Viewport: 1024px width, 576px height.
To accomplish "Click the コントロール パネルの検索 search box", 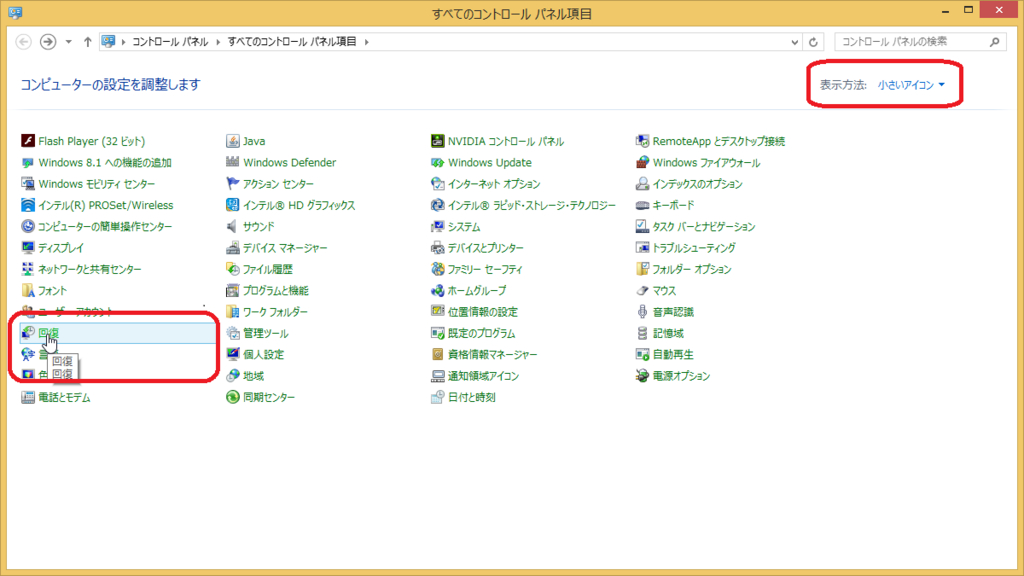I will [920, 42].
